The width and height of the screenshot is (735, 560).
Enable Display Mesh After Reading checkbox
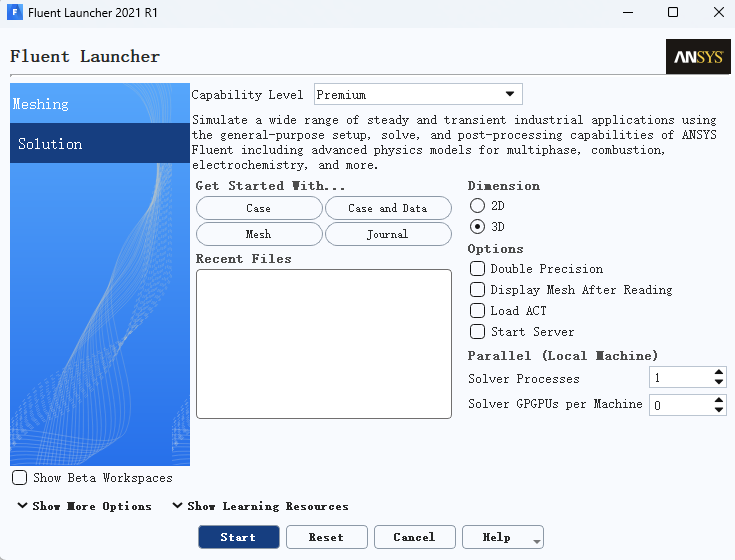tap(477, 290)
